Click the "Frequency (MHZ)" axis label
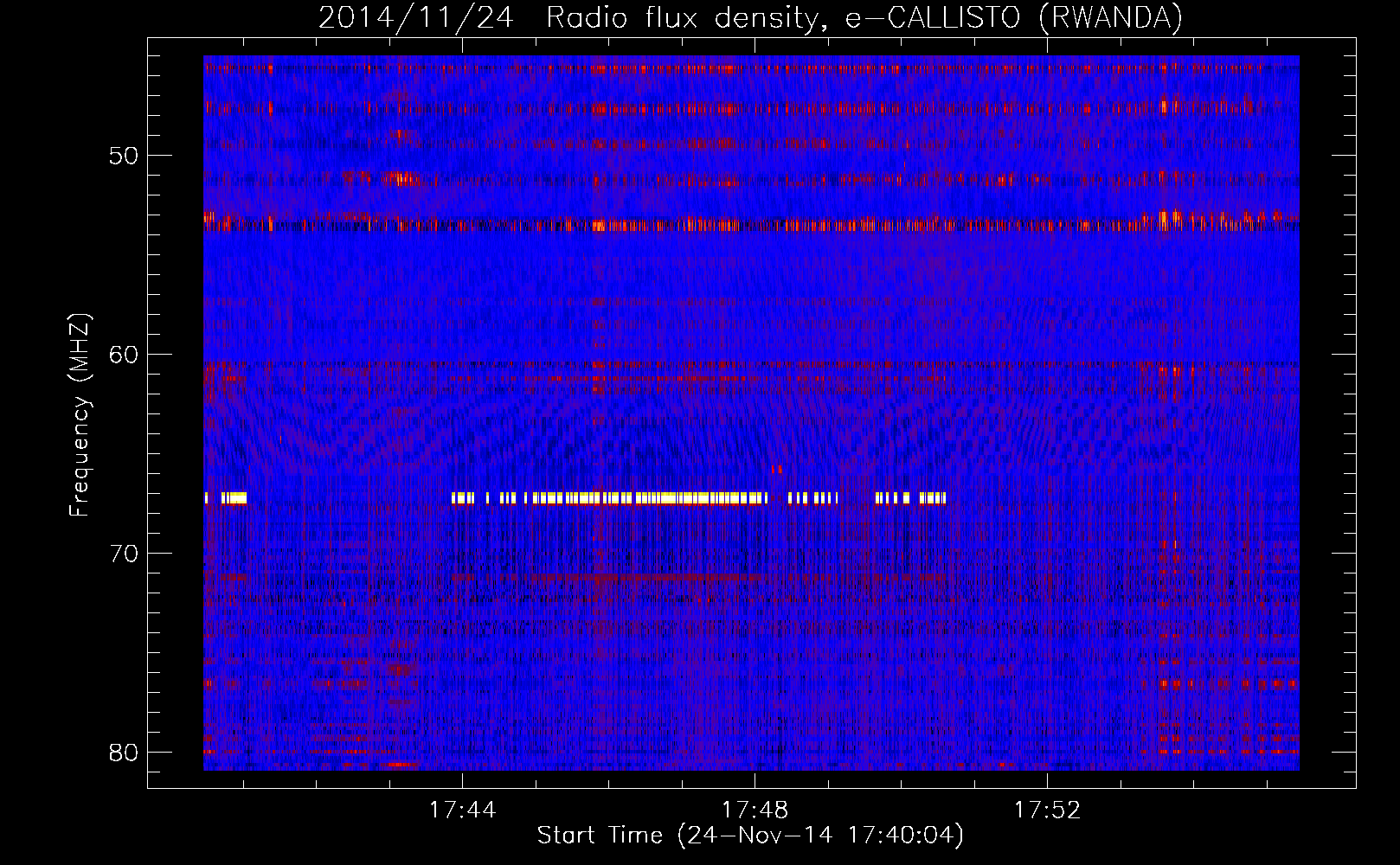 (x=80, y=415)
